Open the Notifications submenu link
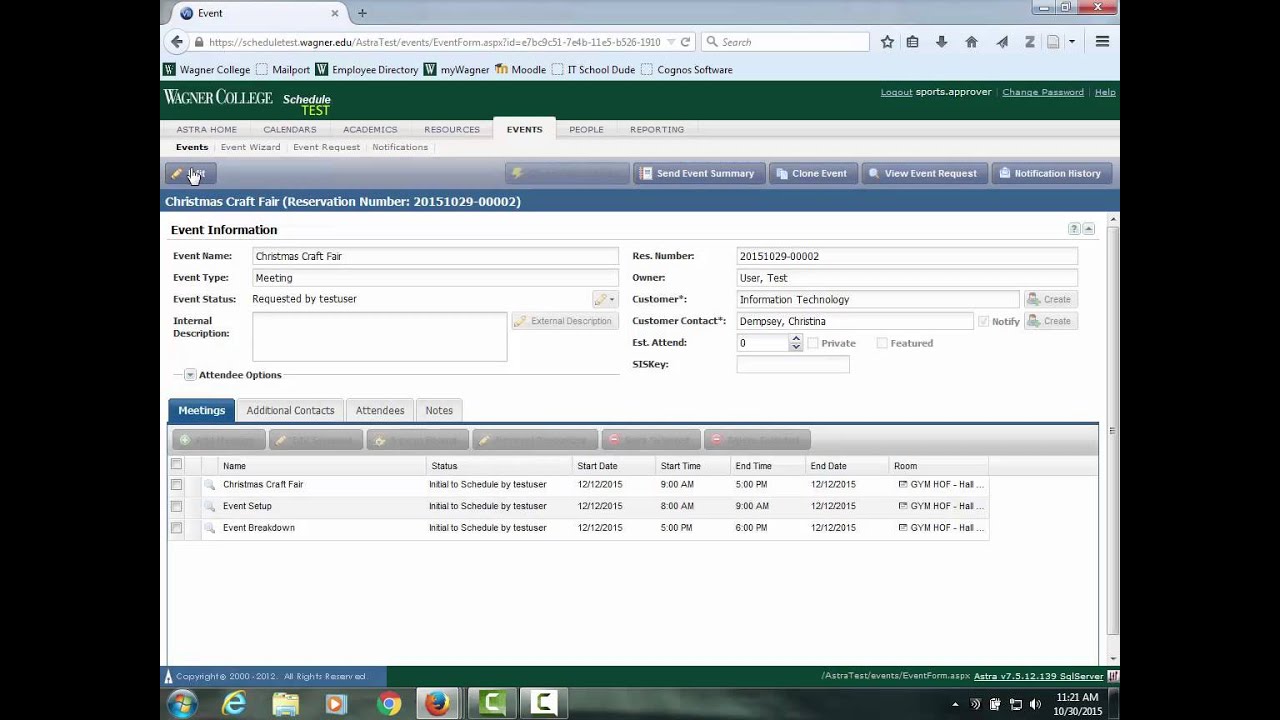Screen dimensions: 1280x720 pos(400,147)
